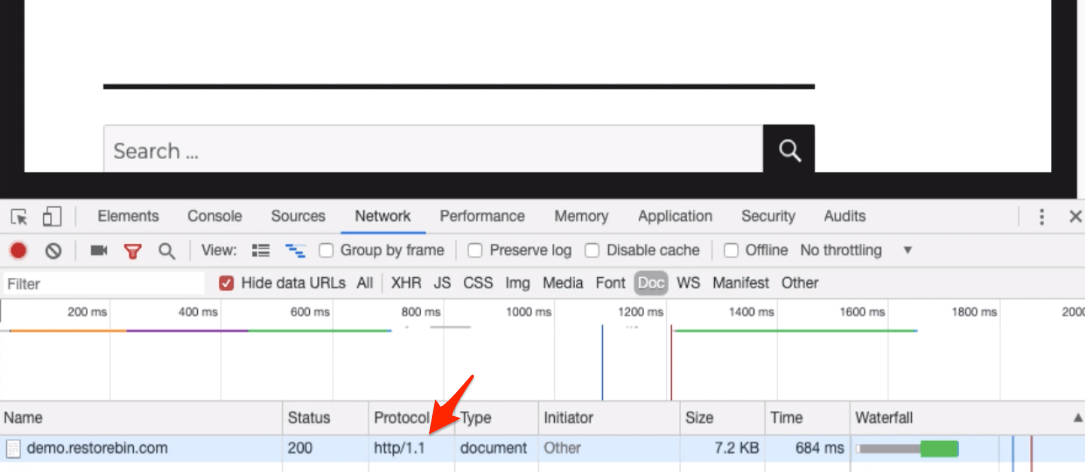Open the No throttling dropdown
This screenshot has width=1085, height=472.
tap(857, 251)
